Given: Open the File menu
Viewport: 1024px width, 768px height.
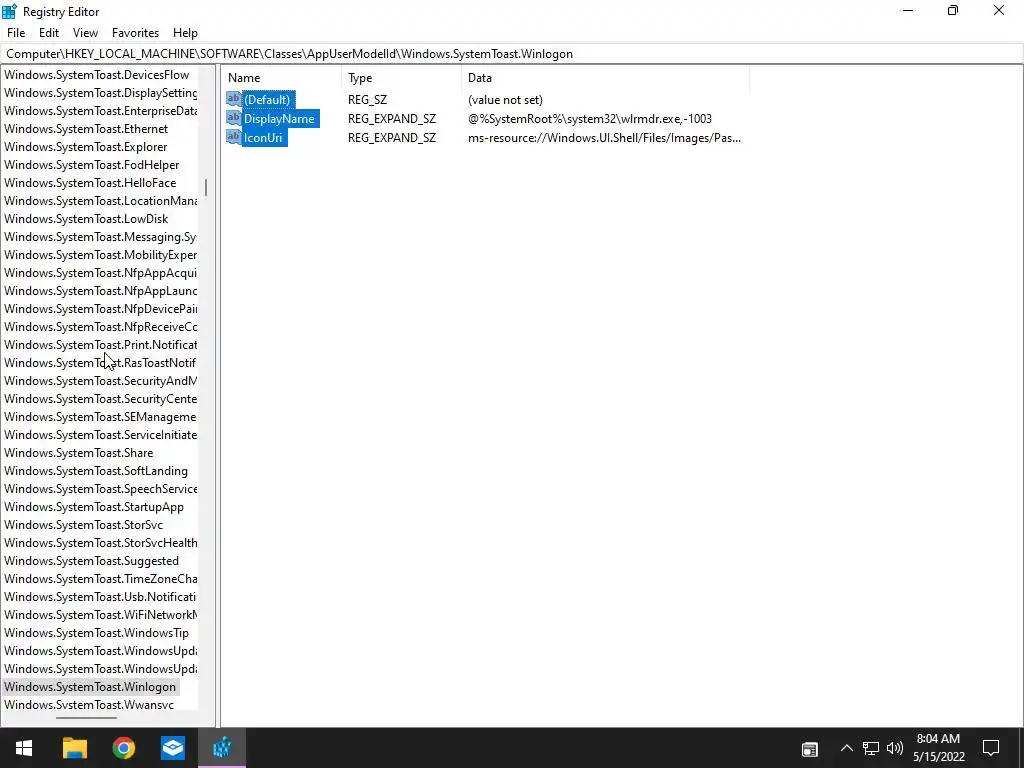Looking at the screenshot, I should click(16, 33).
